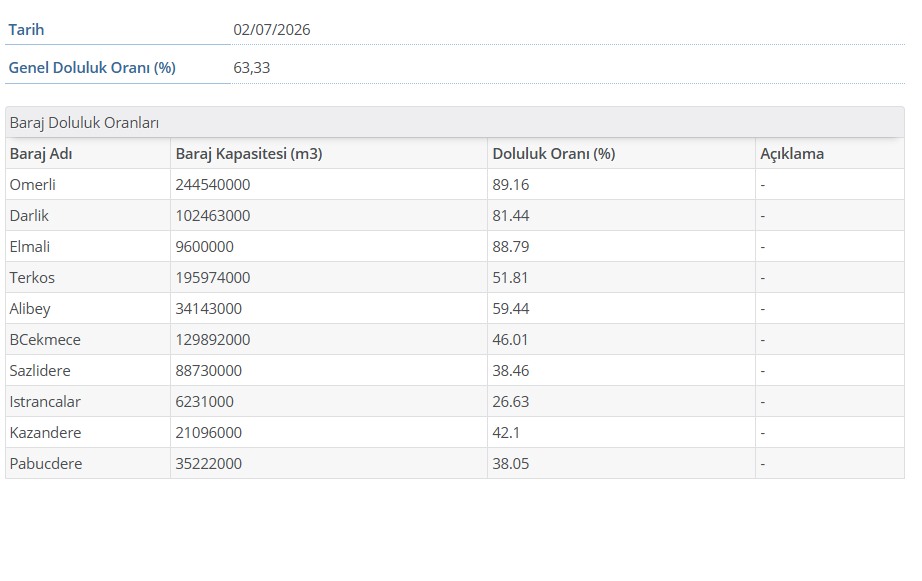This screenshot has height=581, width=922.
Task: Click capacity value 34143000
Action: click(x=209, y=309)
